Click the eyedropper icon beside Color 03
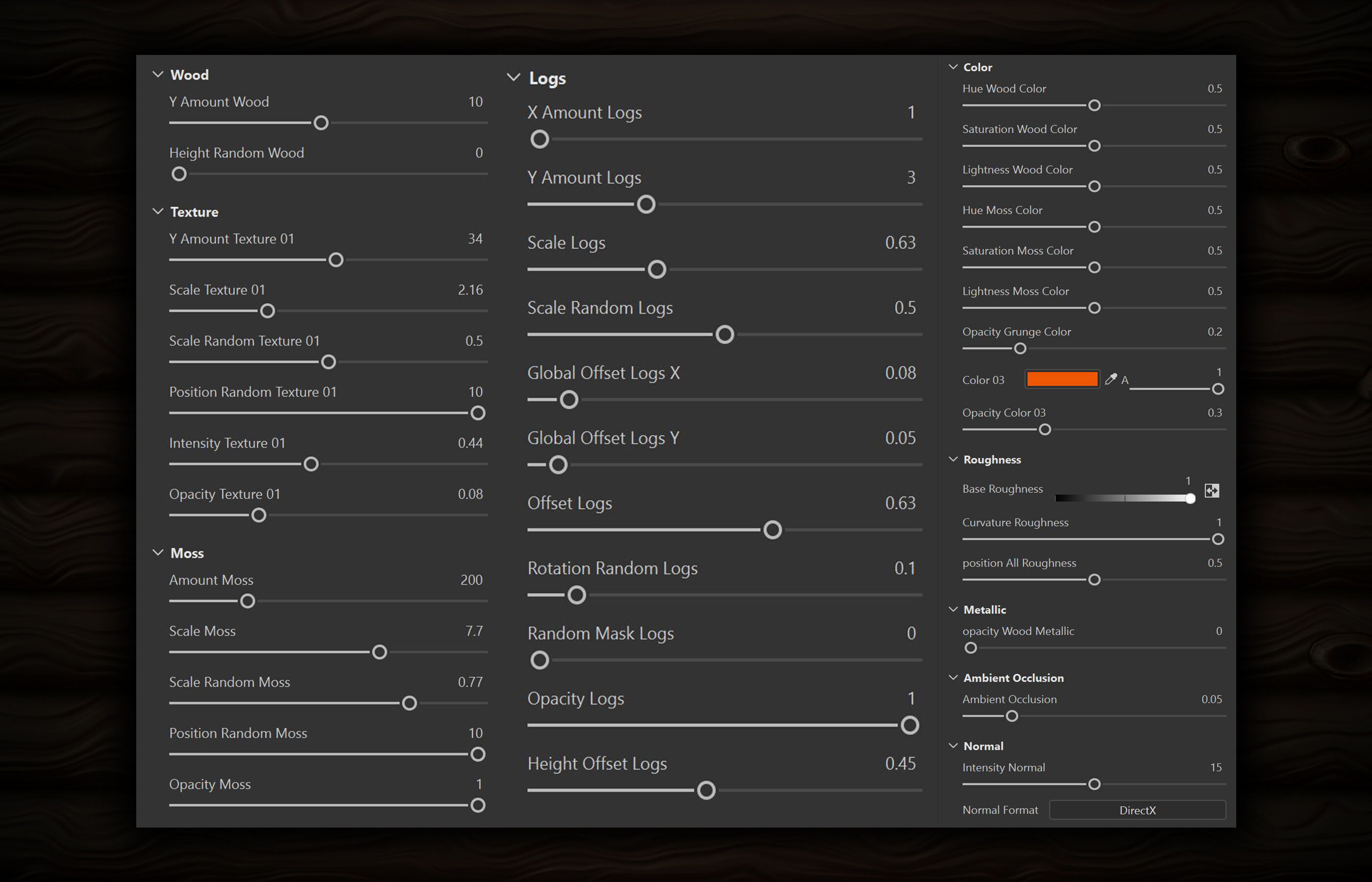This screenshot has height=882, width=1372. tap(1111, 379)
